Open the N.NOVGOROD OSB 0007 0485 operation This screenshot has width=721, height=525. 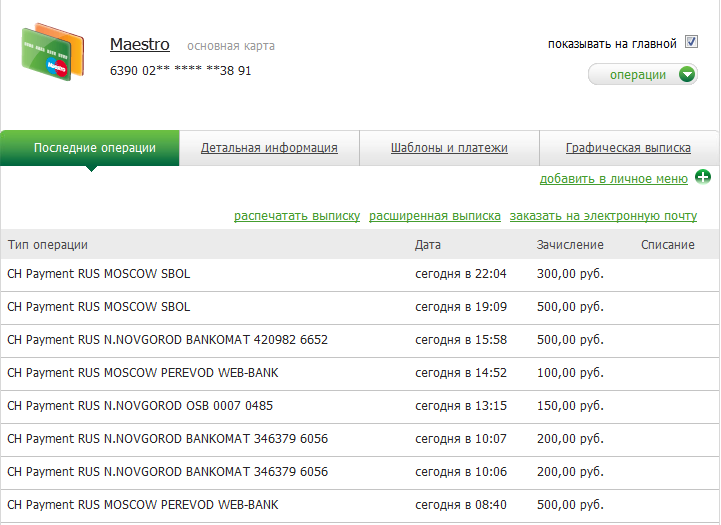click(x=139, y=406)
